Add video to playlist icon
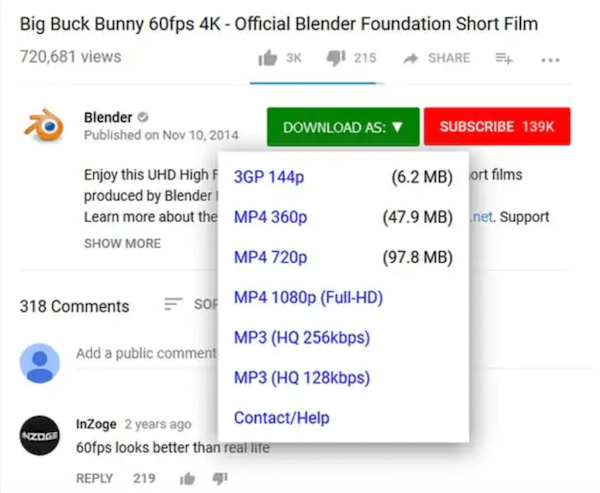 [504, 59]
